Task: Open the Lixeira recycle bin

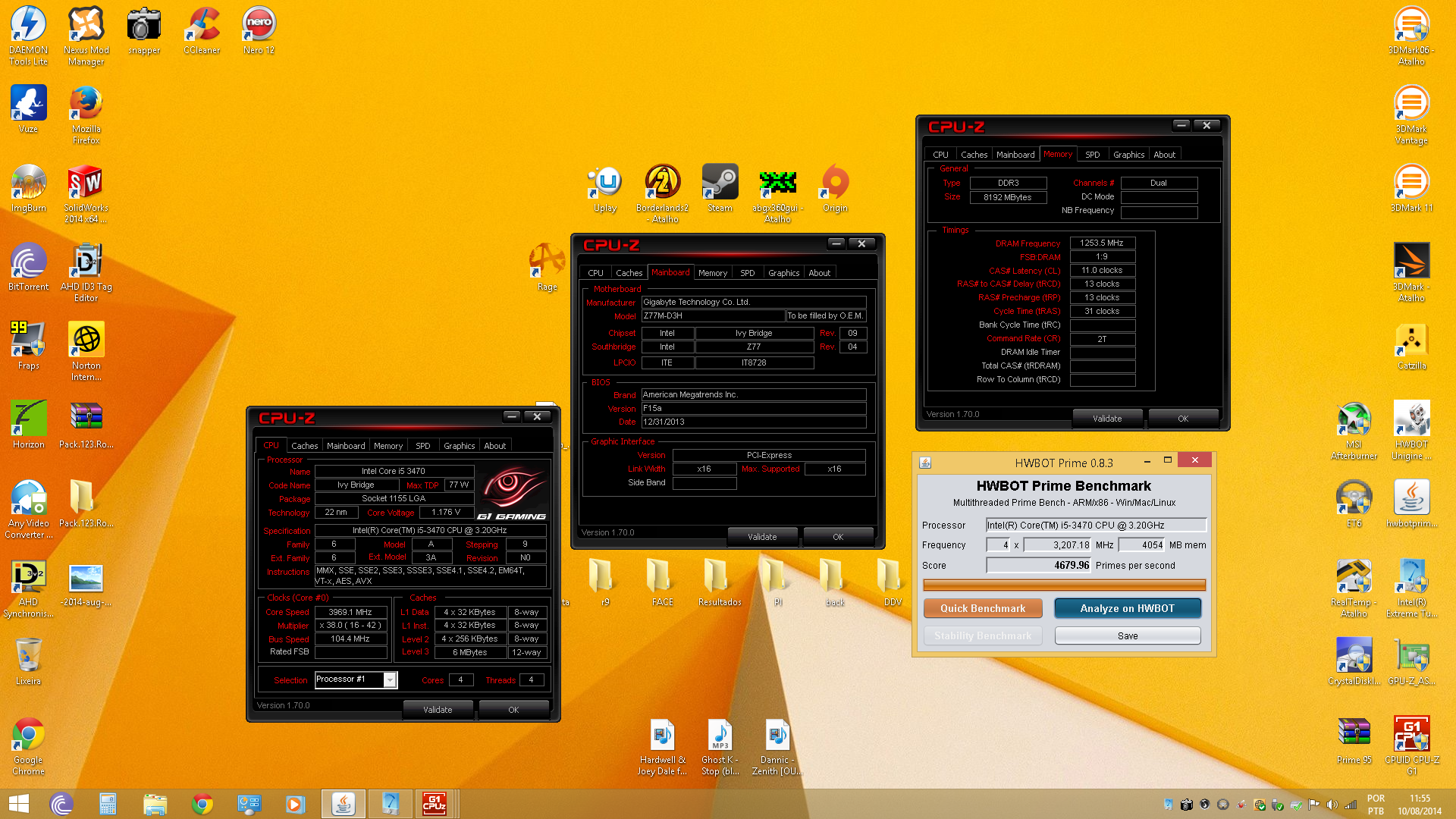Action: coord(28,662)
